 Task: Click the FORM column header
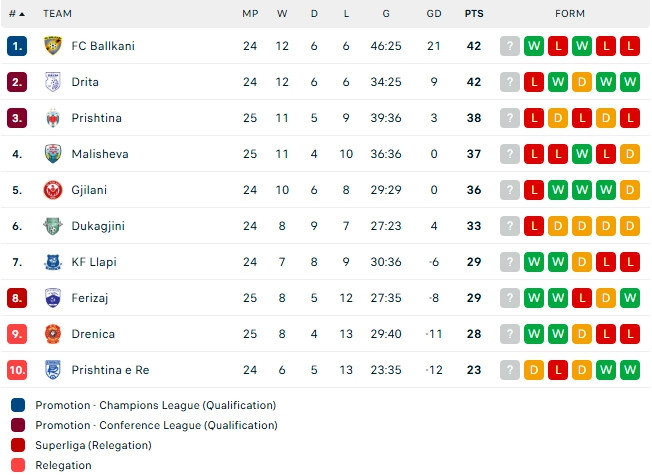[x=570, y=14]
